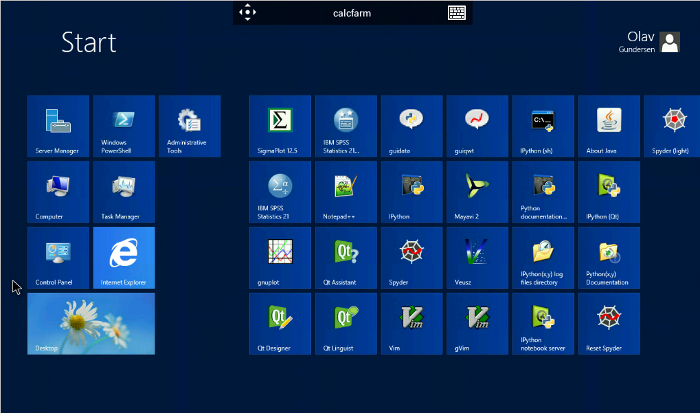Open IPython (sh) tile
The height and width of the screenshot is (413, 700).
pos(543,126)
